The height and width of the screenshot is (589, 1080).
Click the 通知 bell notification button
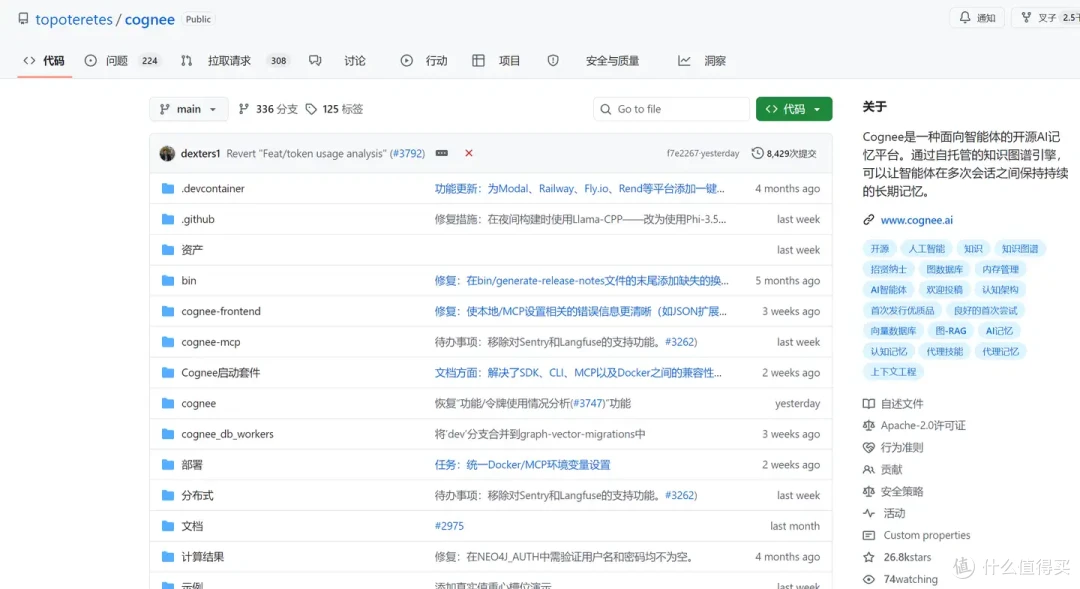(977, 18)
